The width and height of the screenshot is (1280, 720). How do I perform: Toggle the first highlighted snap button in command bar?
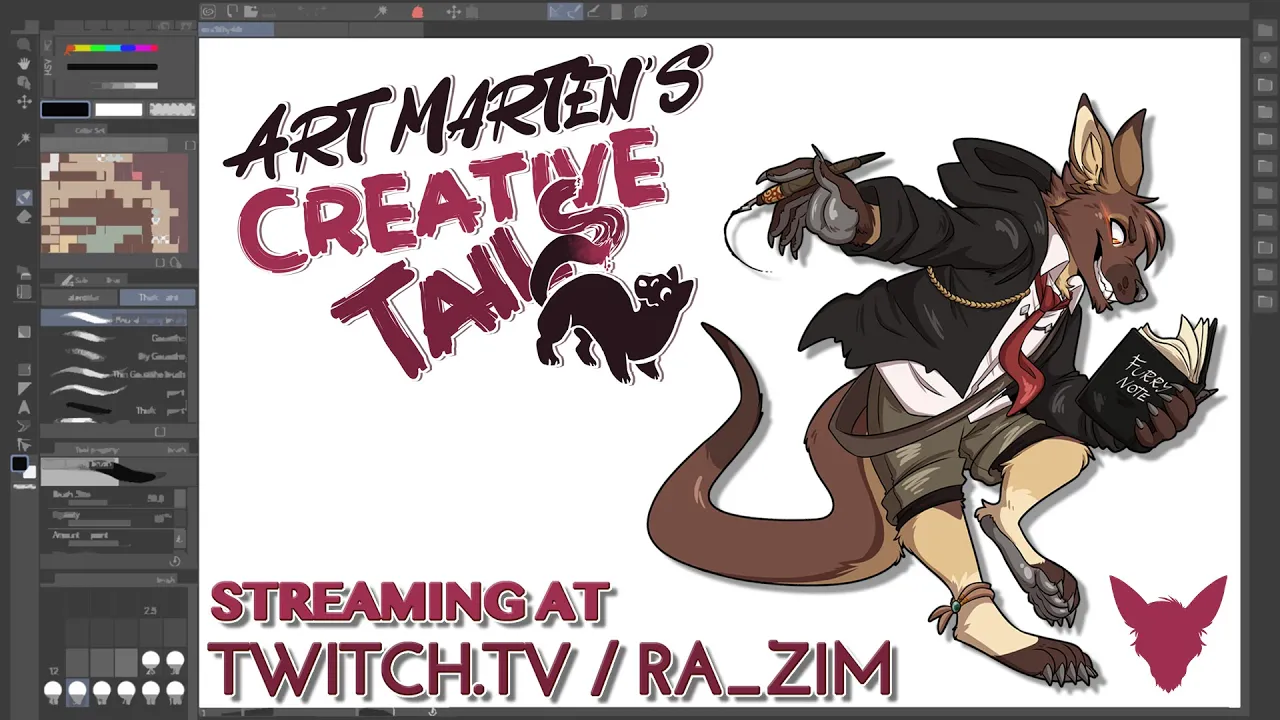tap(556, 12)
